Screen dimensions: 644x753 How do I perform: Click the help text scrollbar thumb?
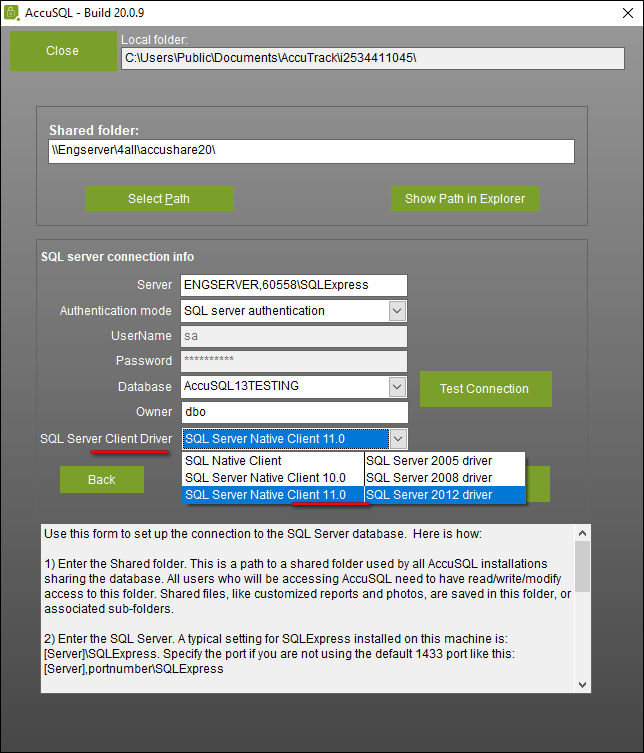coord(582,567)
